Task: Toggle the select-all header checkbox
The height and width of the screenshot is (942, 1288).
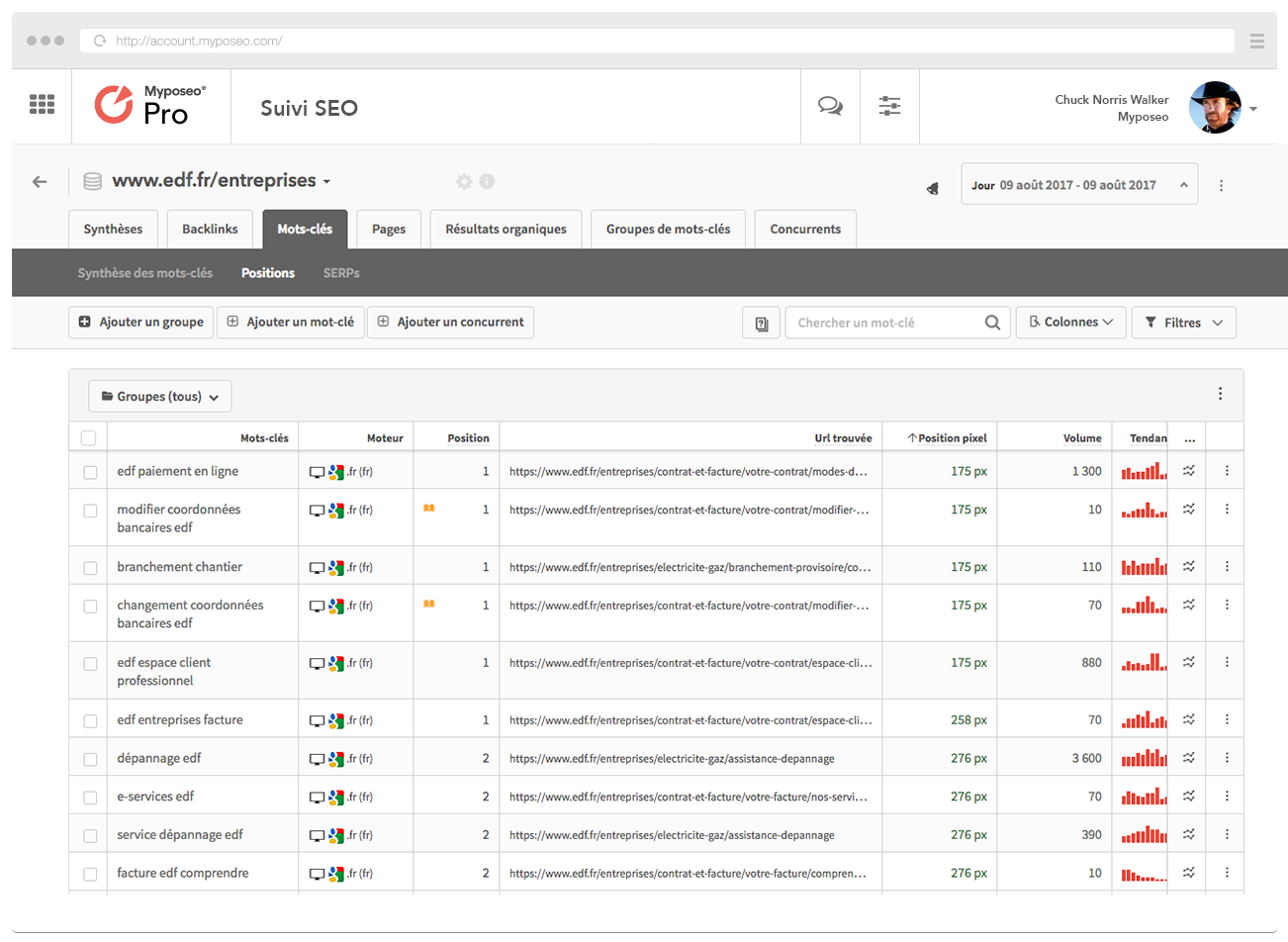Action: tap(88, 438)
